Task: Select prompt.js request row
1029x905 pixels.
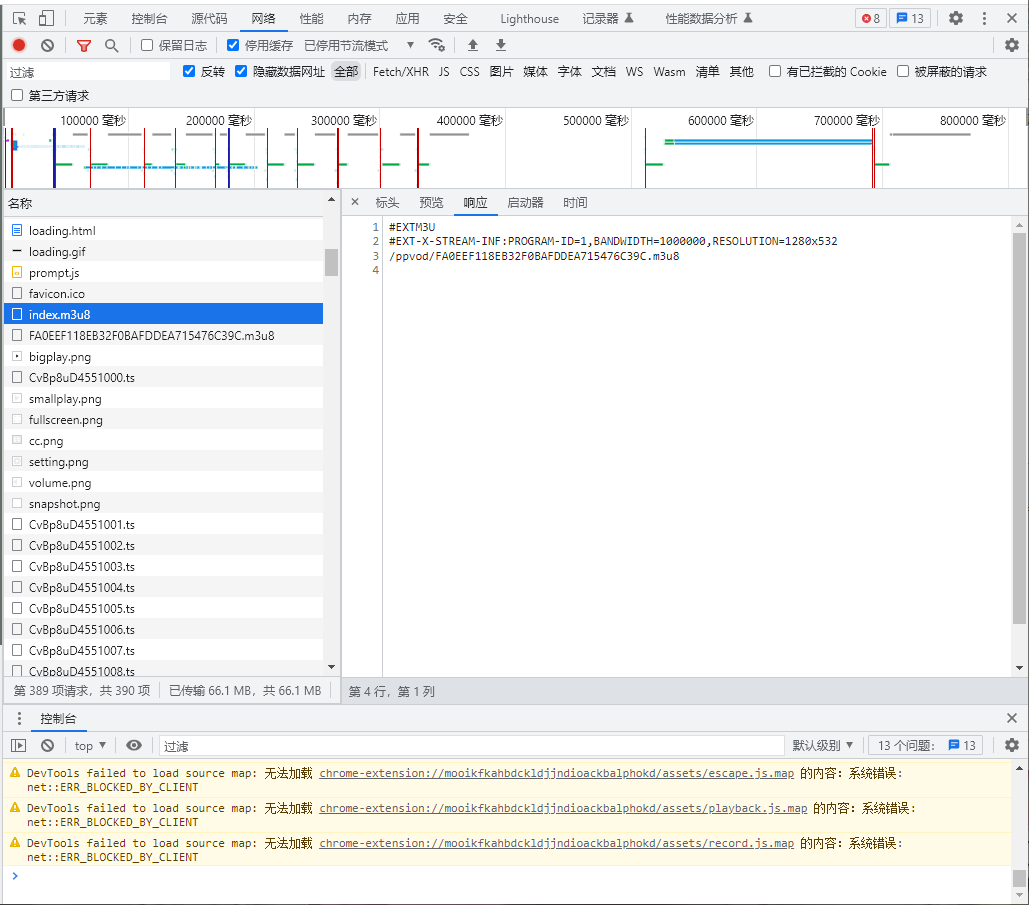Action: [163, 272]
